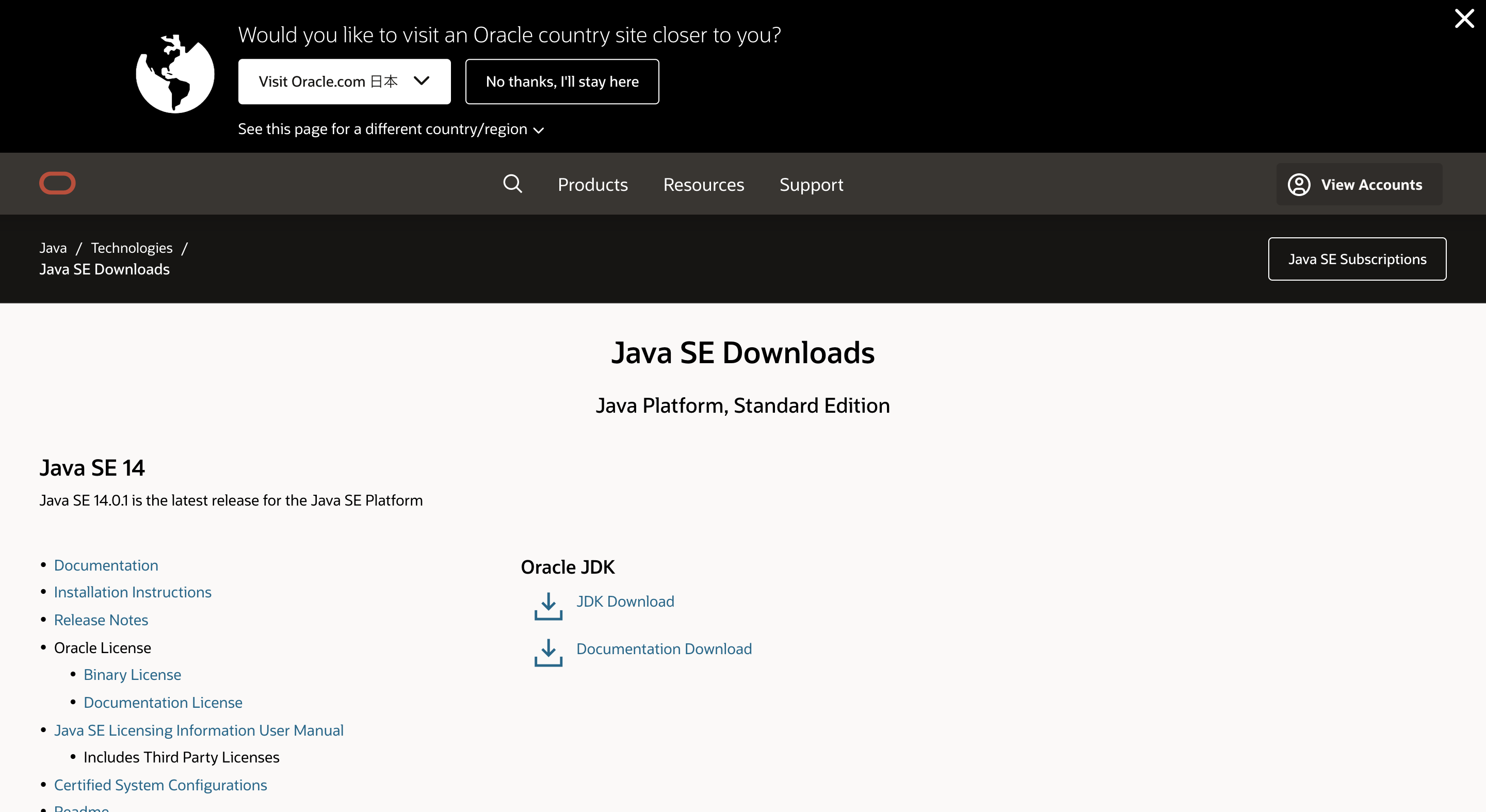Click the user avatar icon in View Accounts
Screen dimensions: 1486x812
(1299, 185)
